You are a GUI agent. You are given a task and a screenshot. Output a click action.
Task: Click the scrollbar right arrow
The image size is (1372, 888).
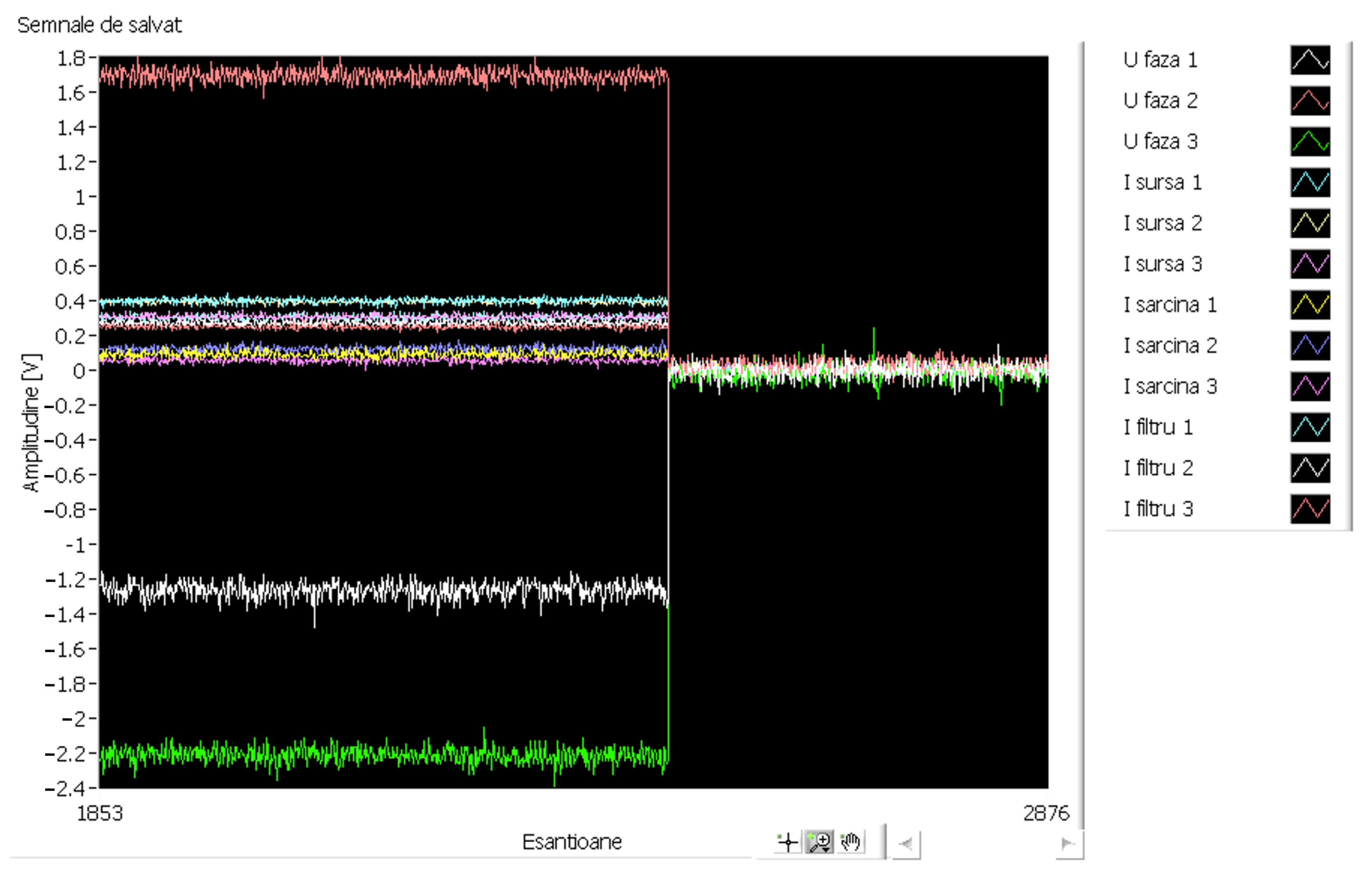tap(1068, 845)
